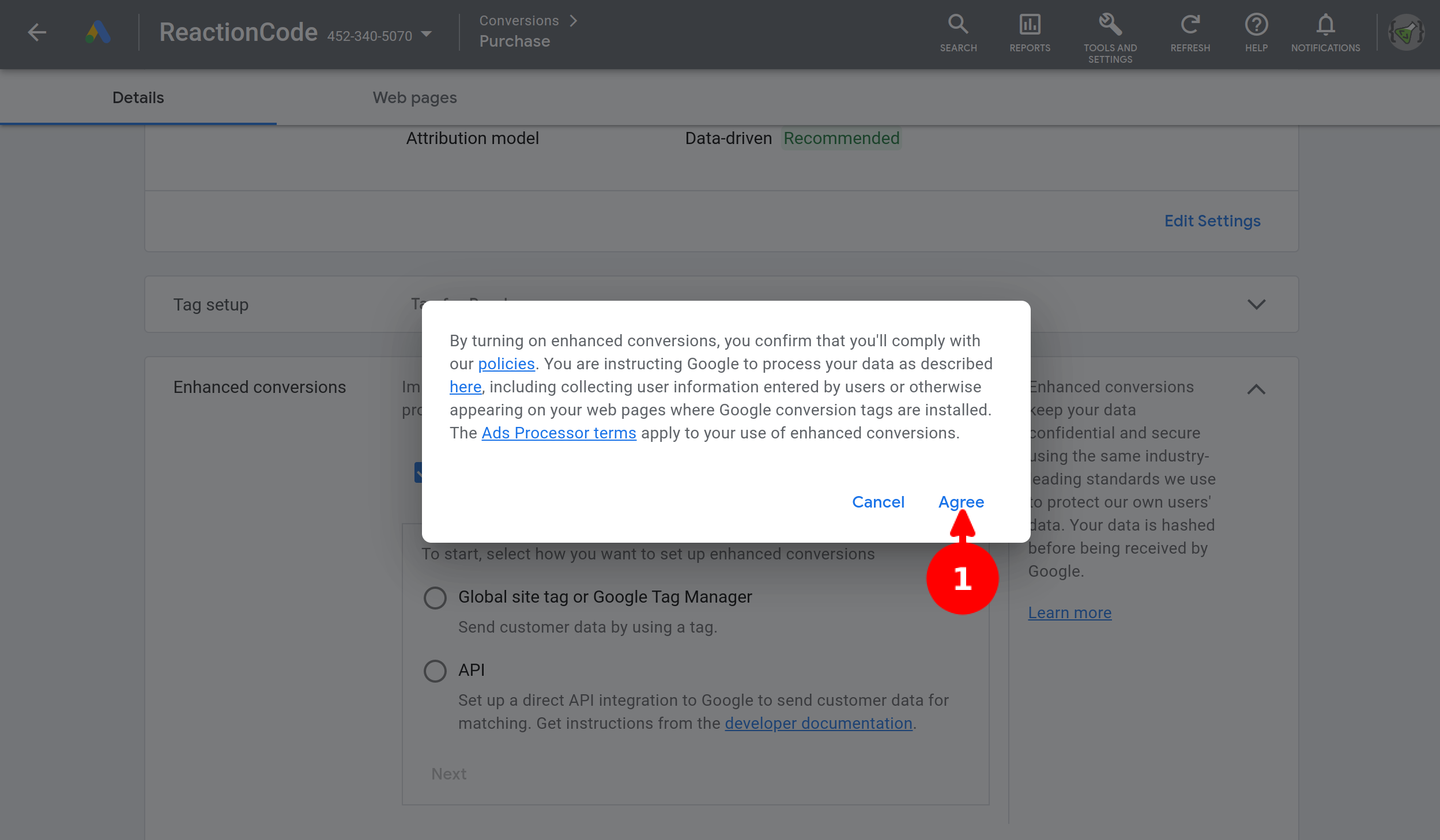Select the API radio option
Screen dimensions: 1440x840
[x=435, y=671]
